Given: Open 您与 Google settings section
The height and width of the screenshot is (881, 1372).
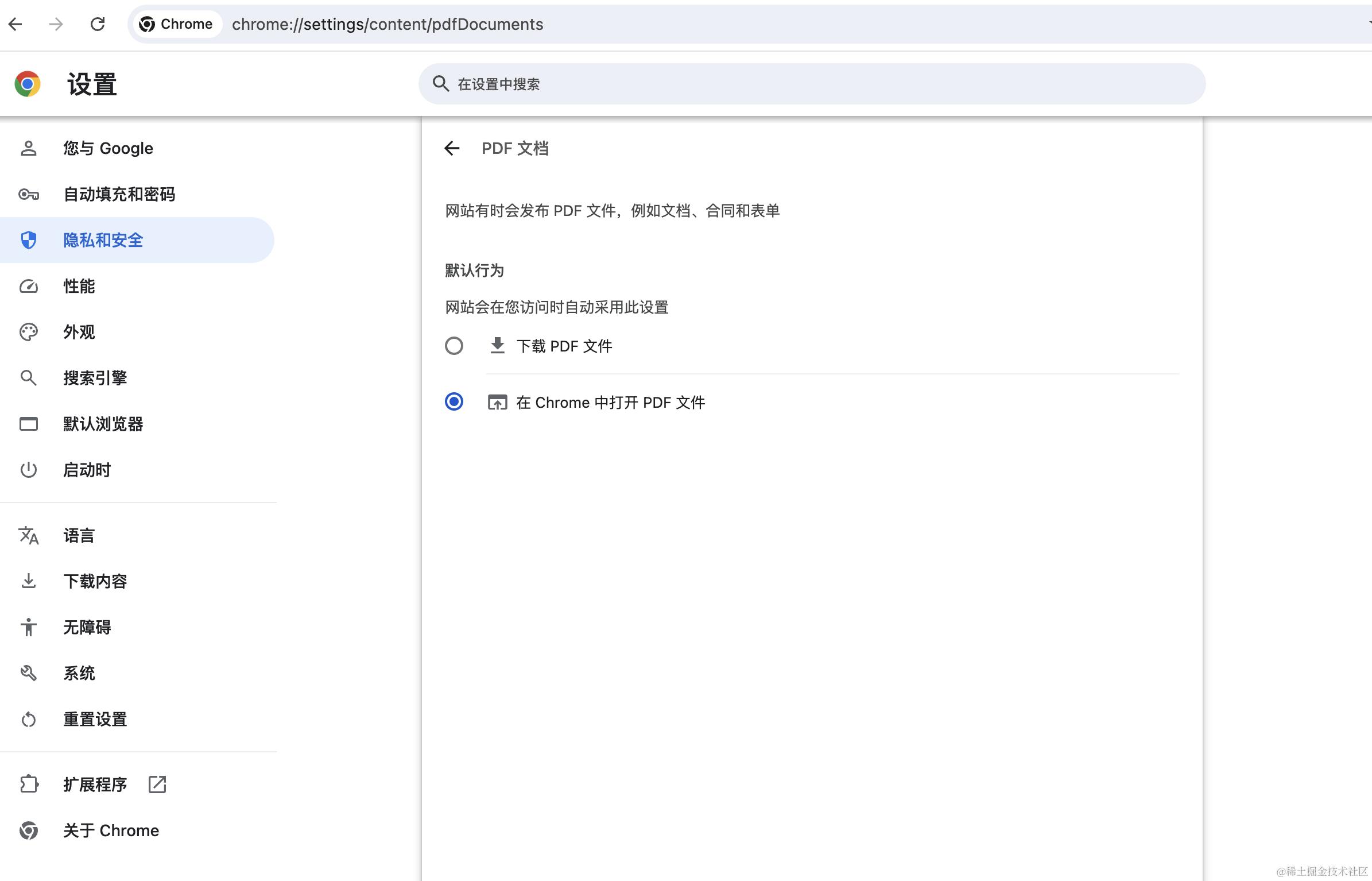Looking at the screenshot, I should (108, 149).
